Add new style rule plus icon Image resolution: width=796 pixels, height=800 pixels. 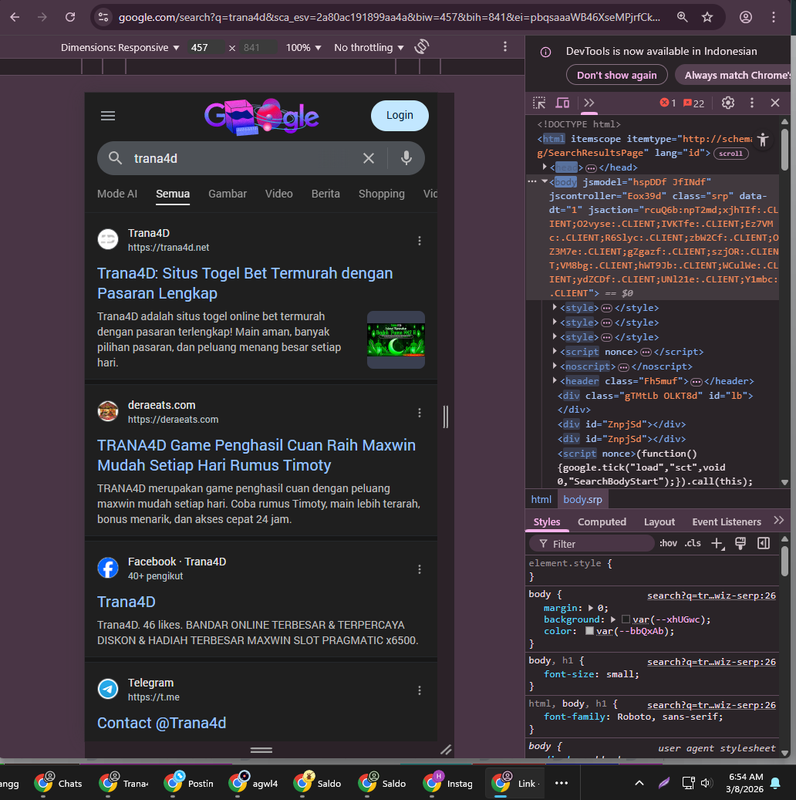717,544
